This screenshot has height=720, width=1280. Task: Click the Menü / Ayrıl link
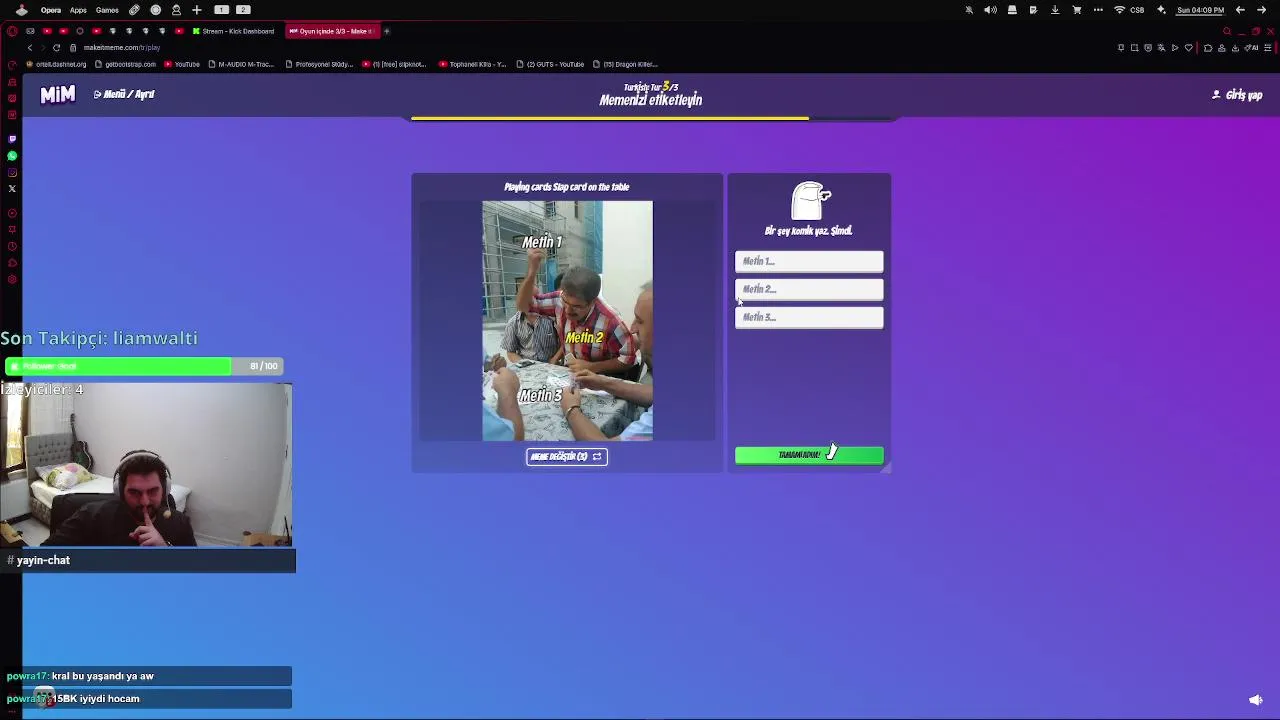click(x=124, y=94)
